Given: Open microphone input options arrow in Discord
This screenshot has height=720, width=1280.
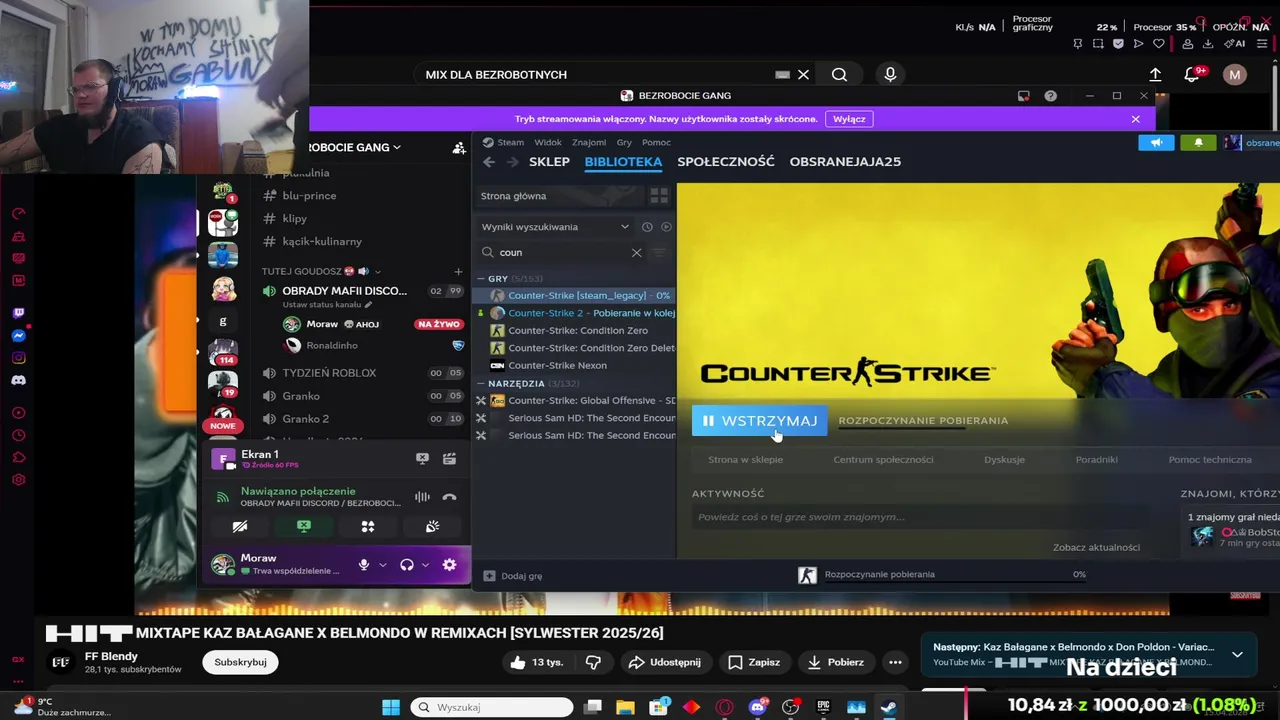Looking at the screenshot, I should (x=382, y=565).
